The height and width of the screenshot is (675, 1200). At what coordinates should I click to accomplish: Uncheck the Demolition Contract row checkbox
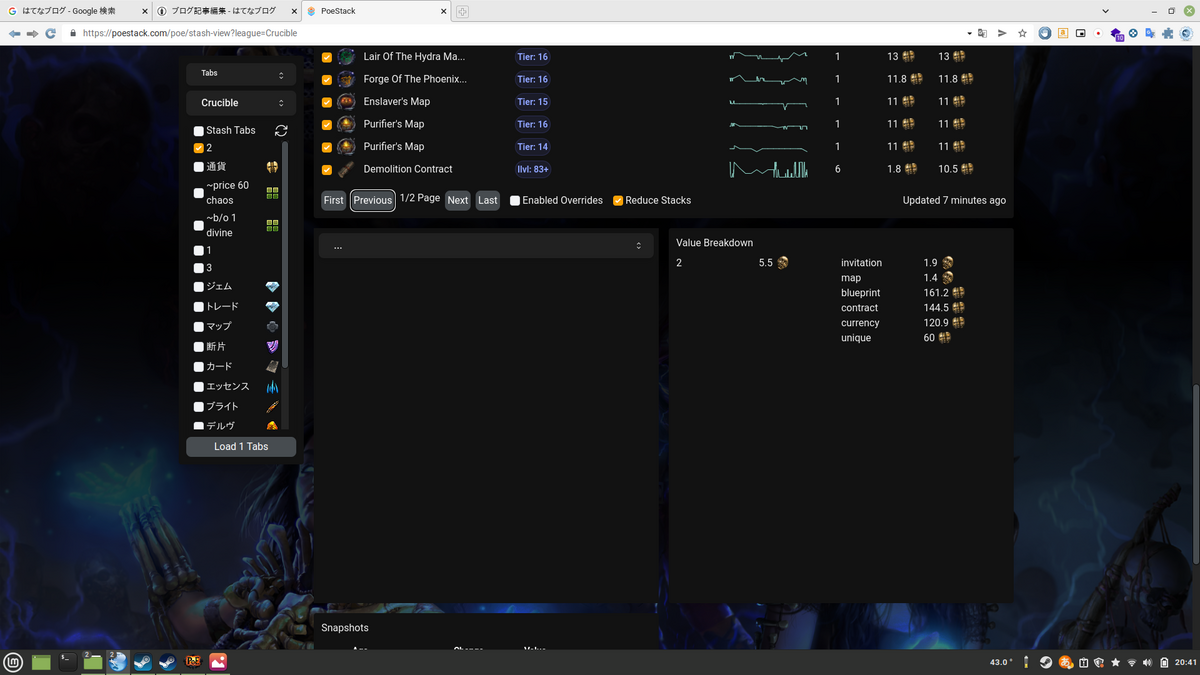tap(326, 170)
